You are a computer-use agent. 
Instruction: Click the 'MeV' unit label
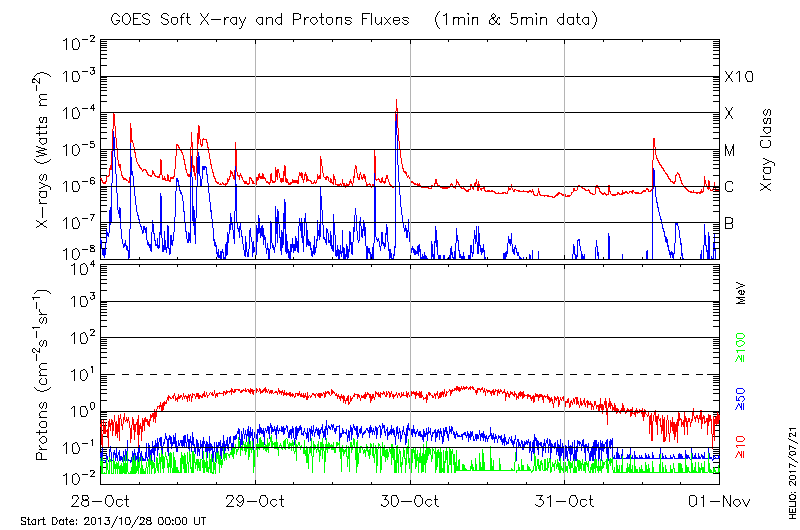(742, 294)
